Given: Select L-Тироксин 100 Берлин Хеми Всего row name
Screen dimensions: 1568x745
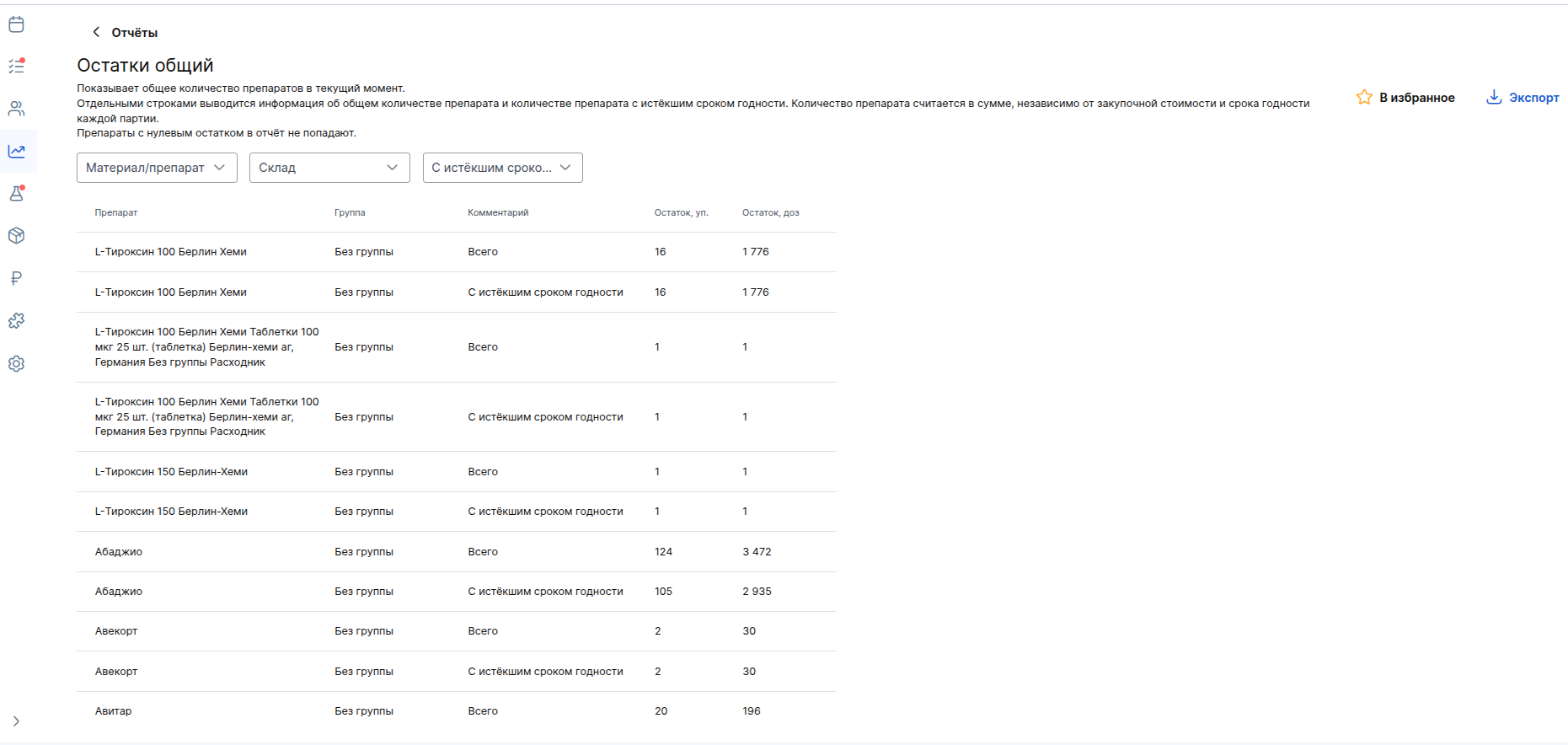Looking at the screenshot, I should click(171, 252).
